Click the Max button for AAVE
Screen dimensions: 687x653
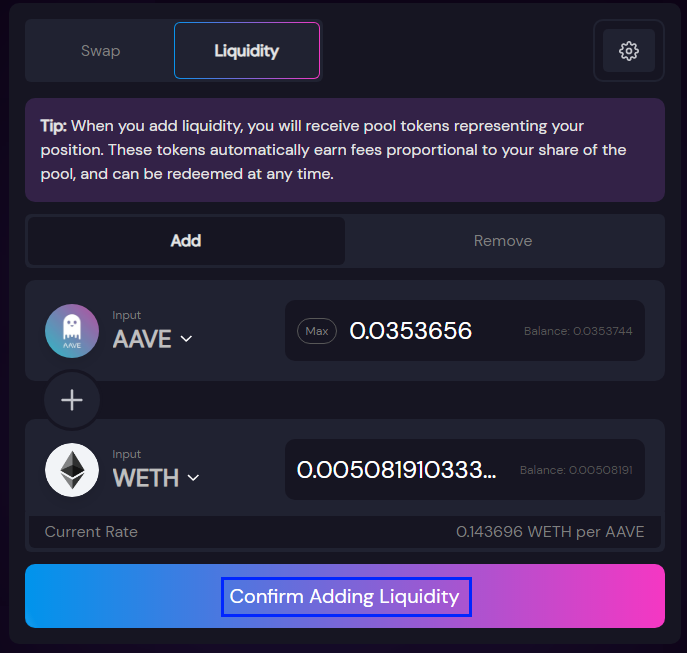click(x=317, y=331)
